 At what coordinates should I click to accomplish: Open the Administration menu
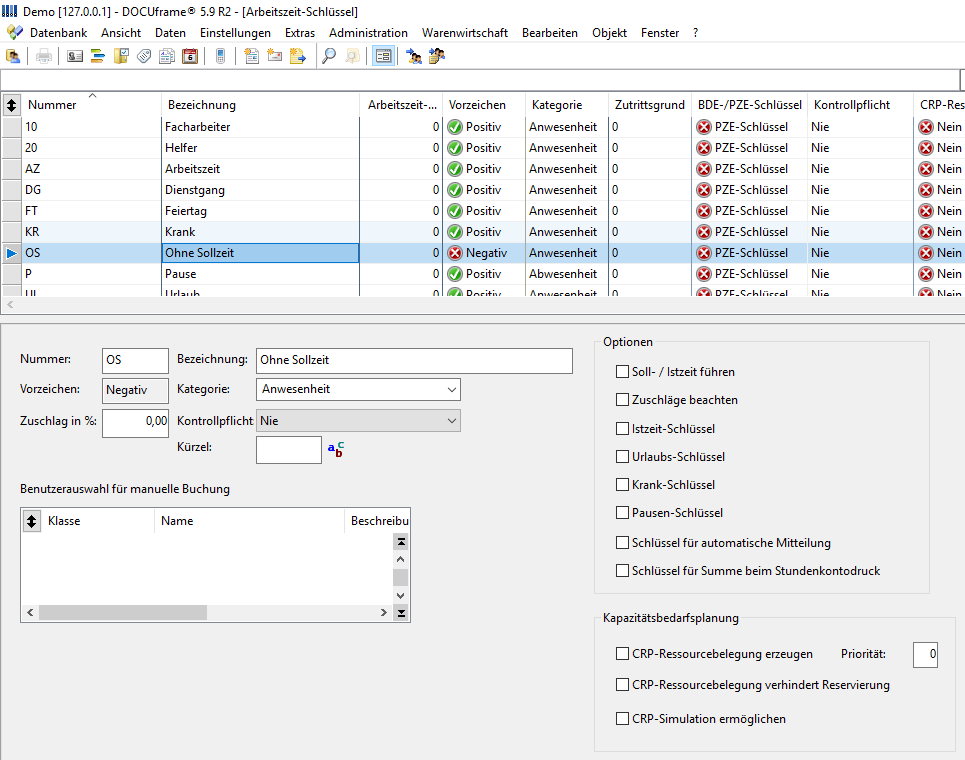coord(368,33)
